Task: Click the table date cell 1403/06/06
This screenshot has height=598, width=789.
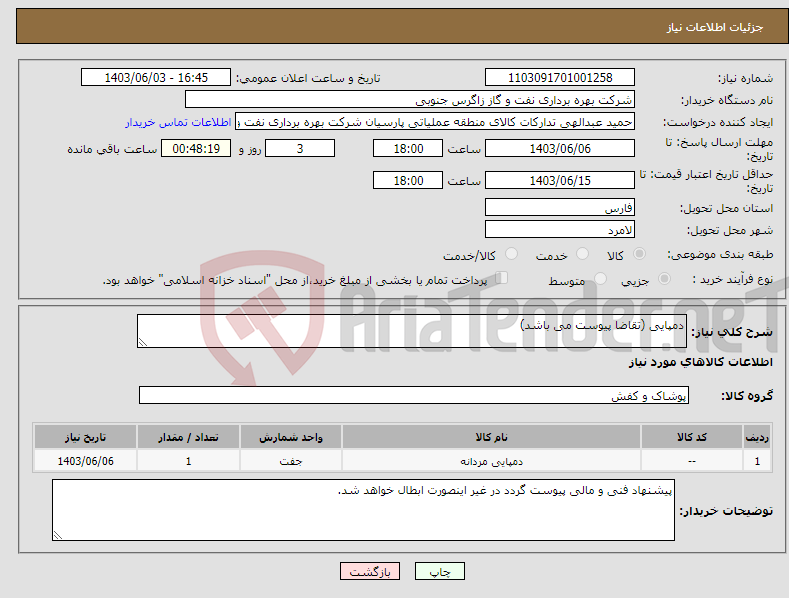Action: tap(86, 461)
